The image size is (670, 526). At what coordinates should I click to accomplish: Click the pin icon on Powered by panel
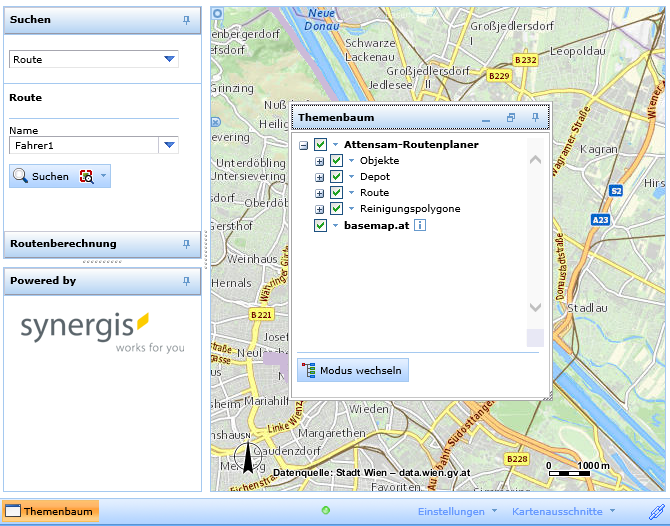pos(186,282)
